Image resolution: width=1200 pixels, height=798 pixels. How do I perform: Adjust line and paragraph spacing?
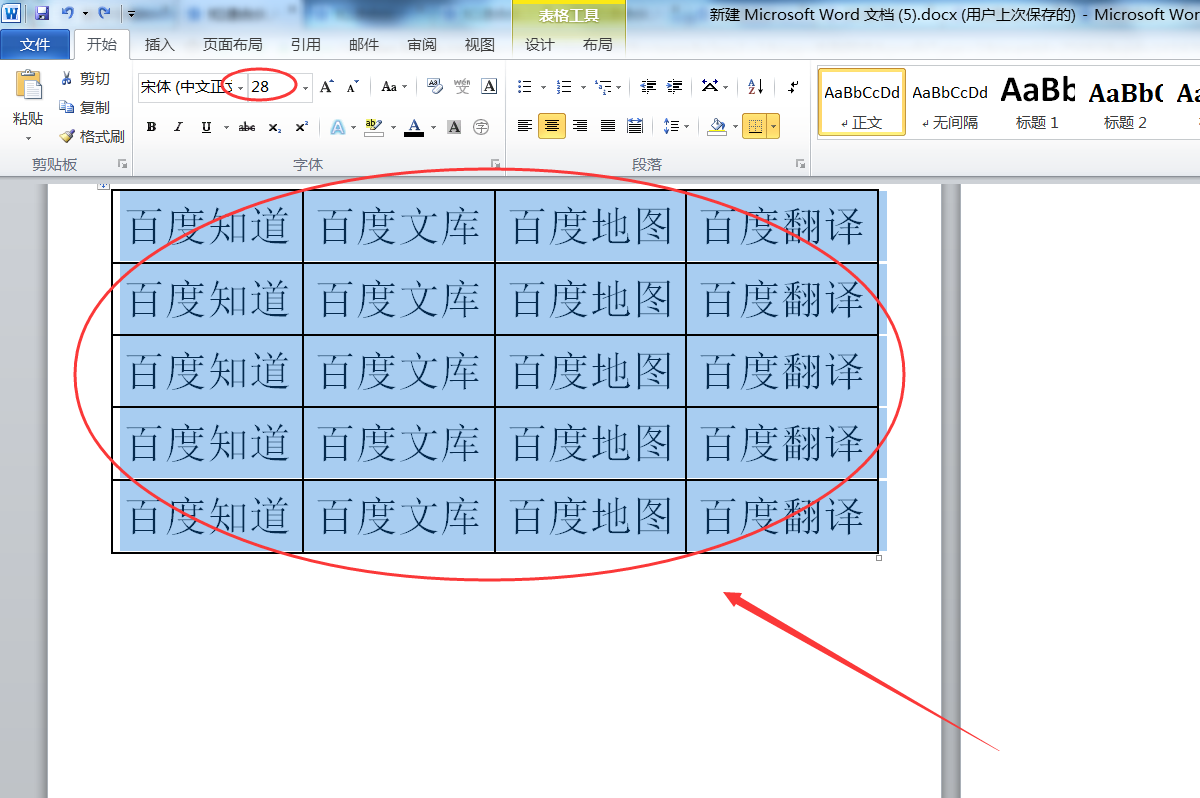pyautogui.click(x=670, y=126)
